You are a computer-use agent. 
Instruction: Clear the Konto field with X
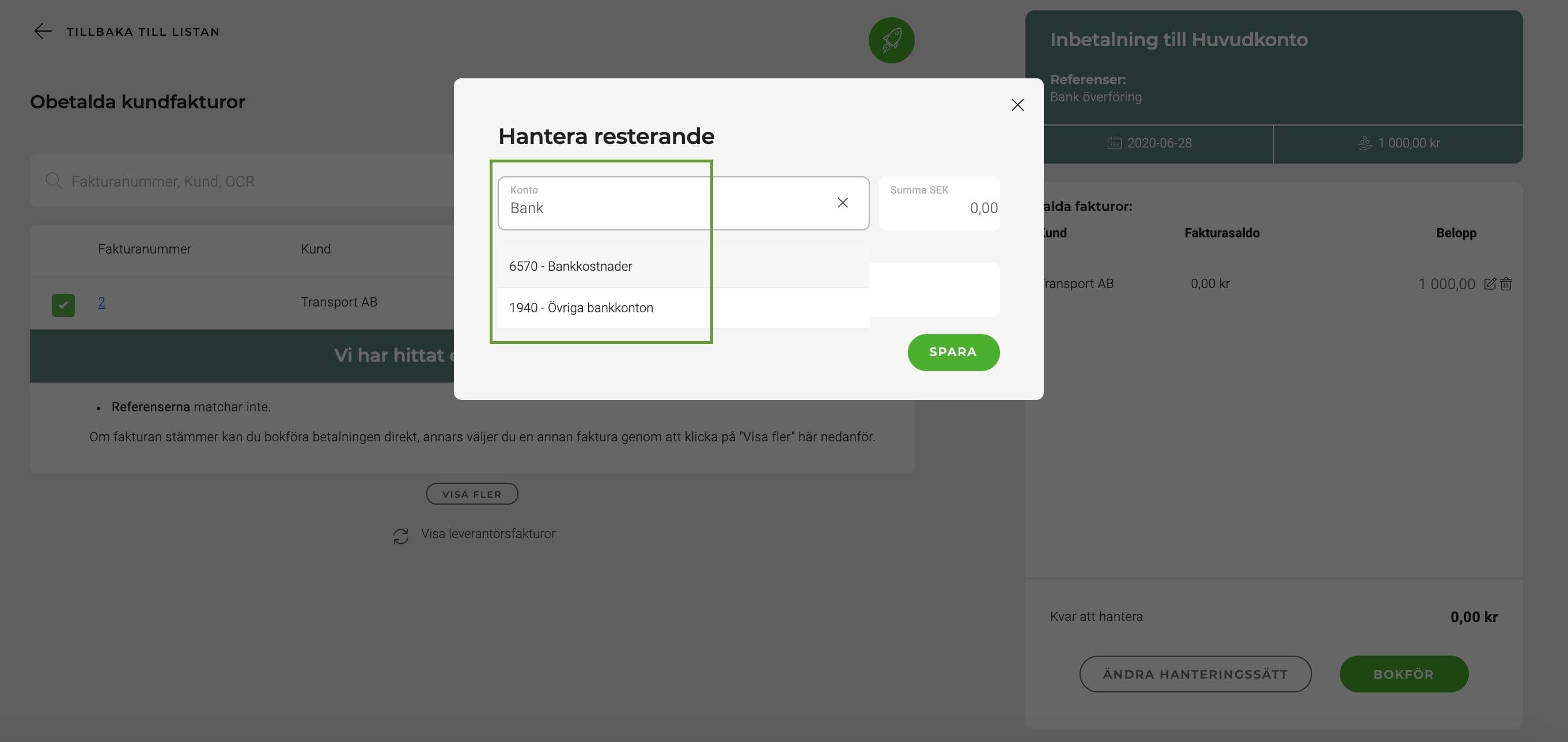coord(842,203)
